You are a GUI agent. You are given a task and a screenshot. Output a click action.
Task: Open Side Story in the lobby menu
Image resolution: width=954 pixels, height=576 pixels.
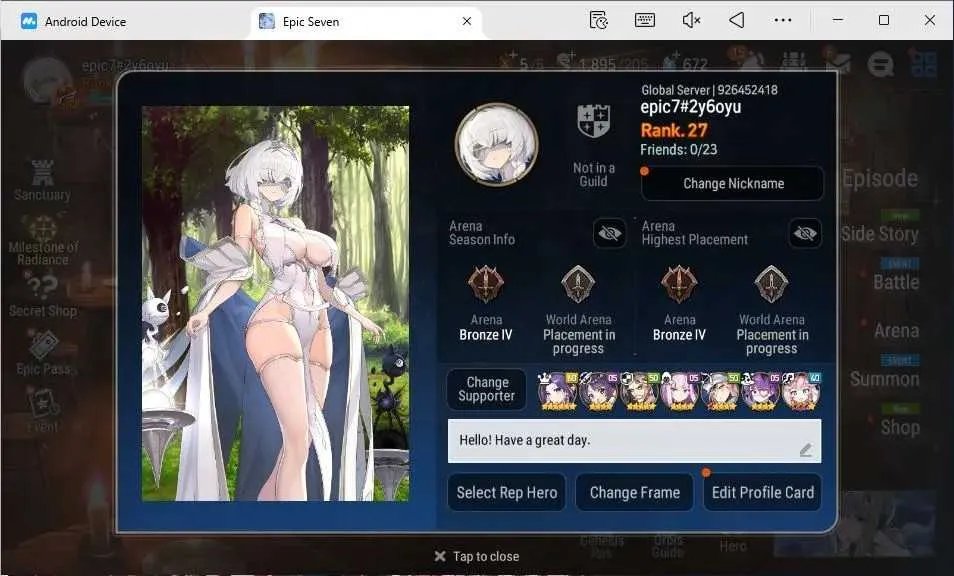click(x=880, y=234)
